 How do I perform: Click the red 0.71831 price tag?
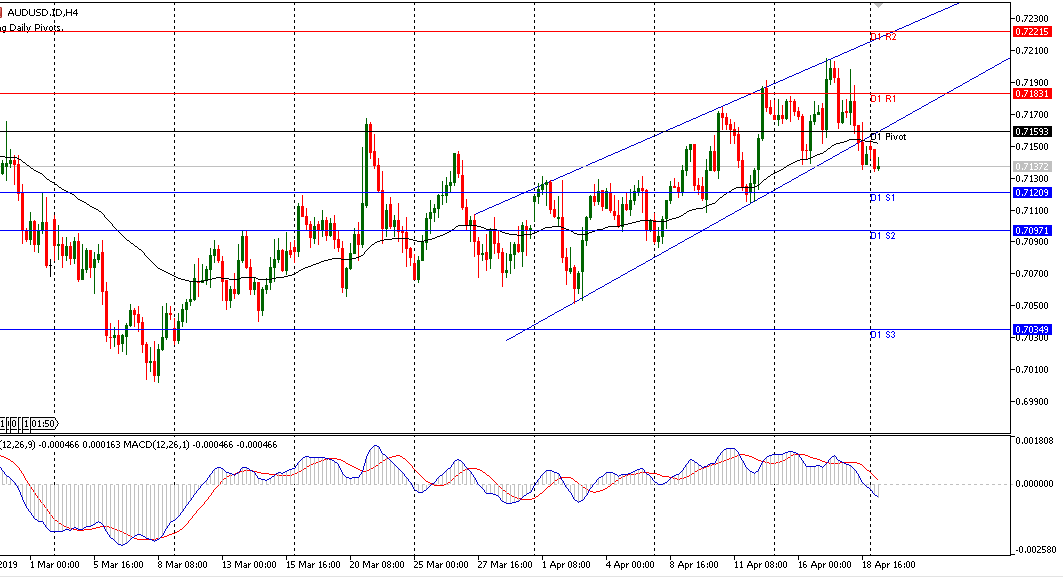pos(1032,94)
